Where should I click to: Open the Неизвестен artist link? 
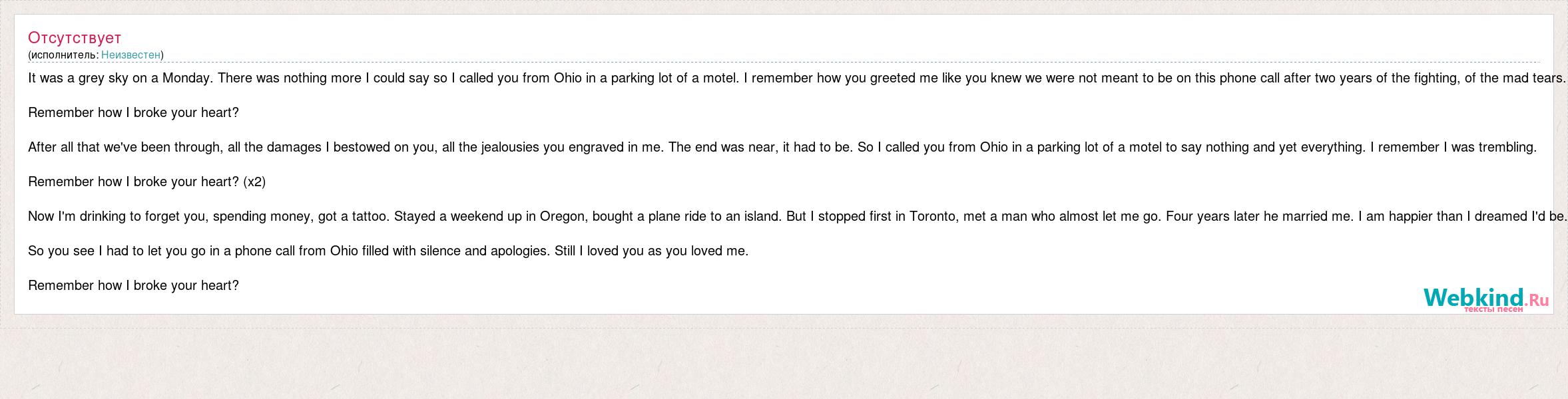click(131, 55)
